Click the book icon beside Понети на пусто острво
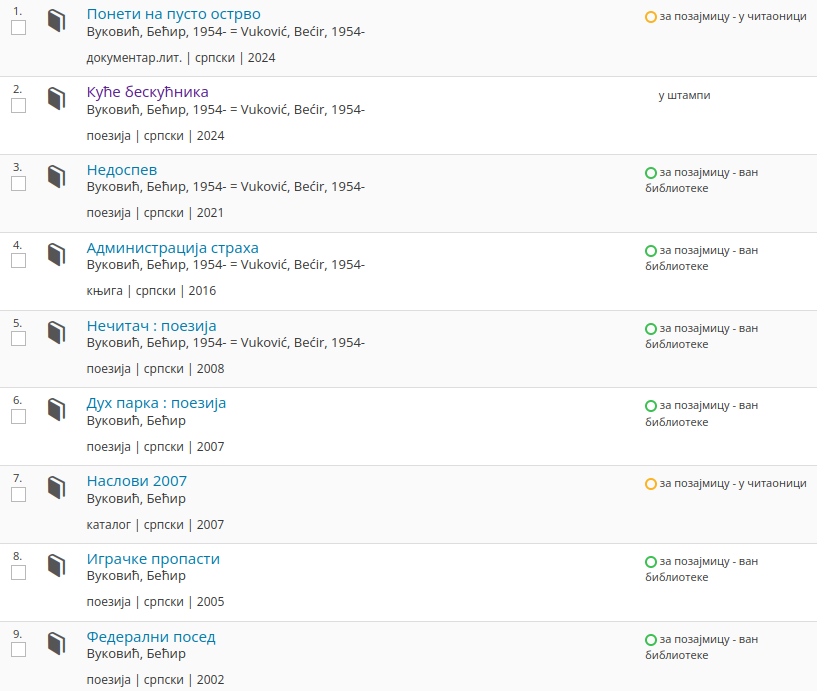This screenshot has height=691, width=836. point(56,21)
